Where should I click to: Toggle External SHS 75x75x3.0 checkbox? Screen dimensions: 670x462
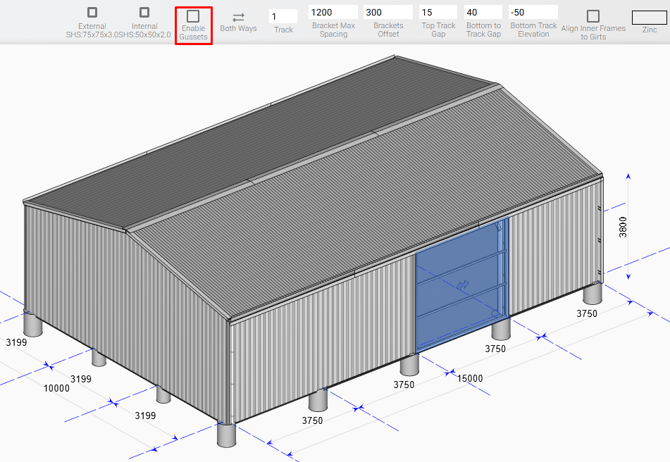pyautogui.click(x=92, y=13)
